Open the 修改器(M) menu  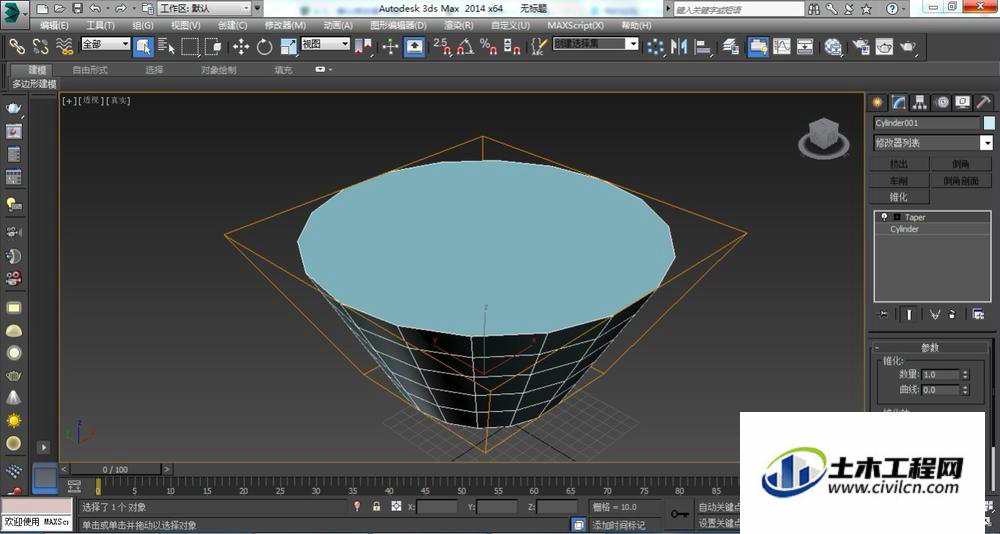tap(285, 25)
